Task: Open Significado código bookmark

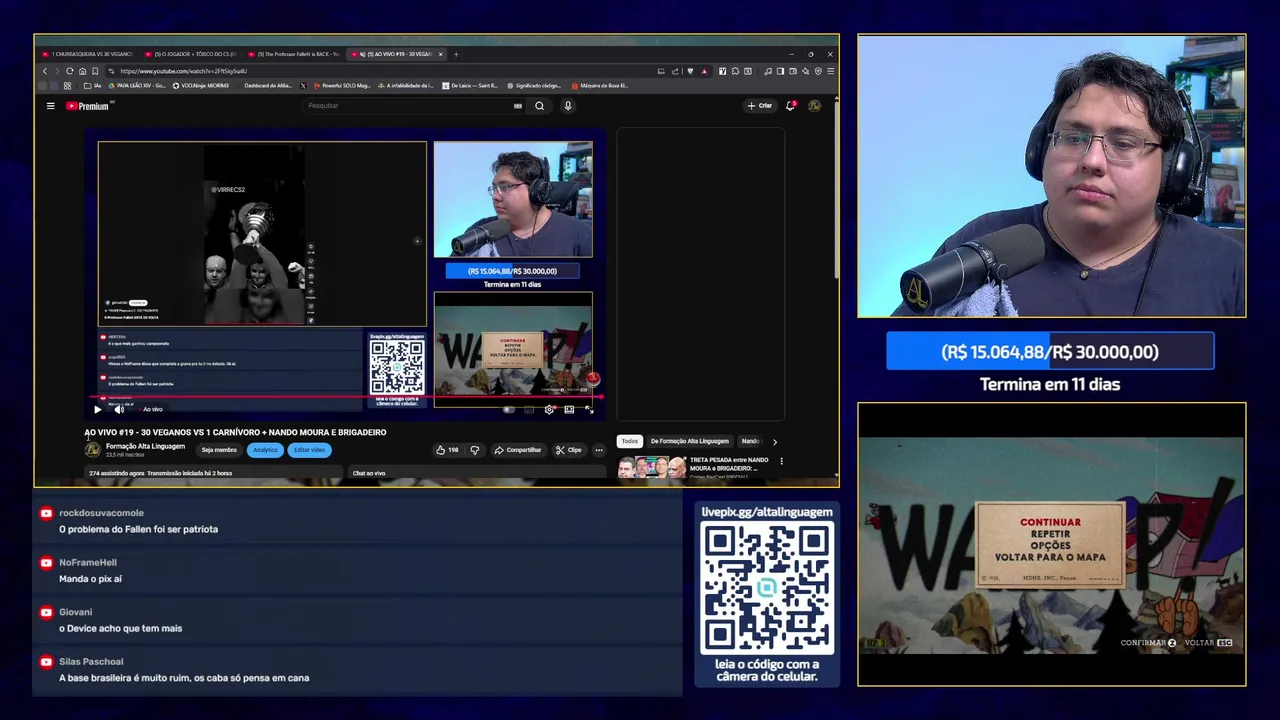Action: pos(534,86)
